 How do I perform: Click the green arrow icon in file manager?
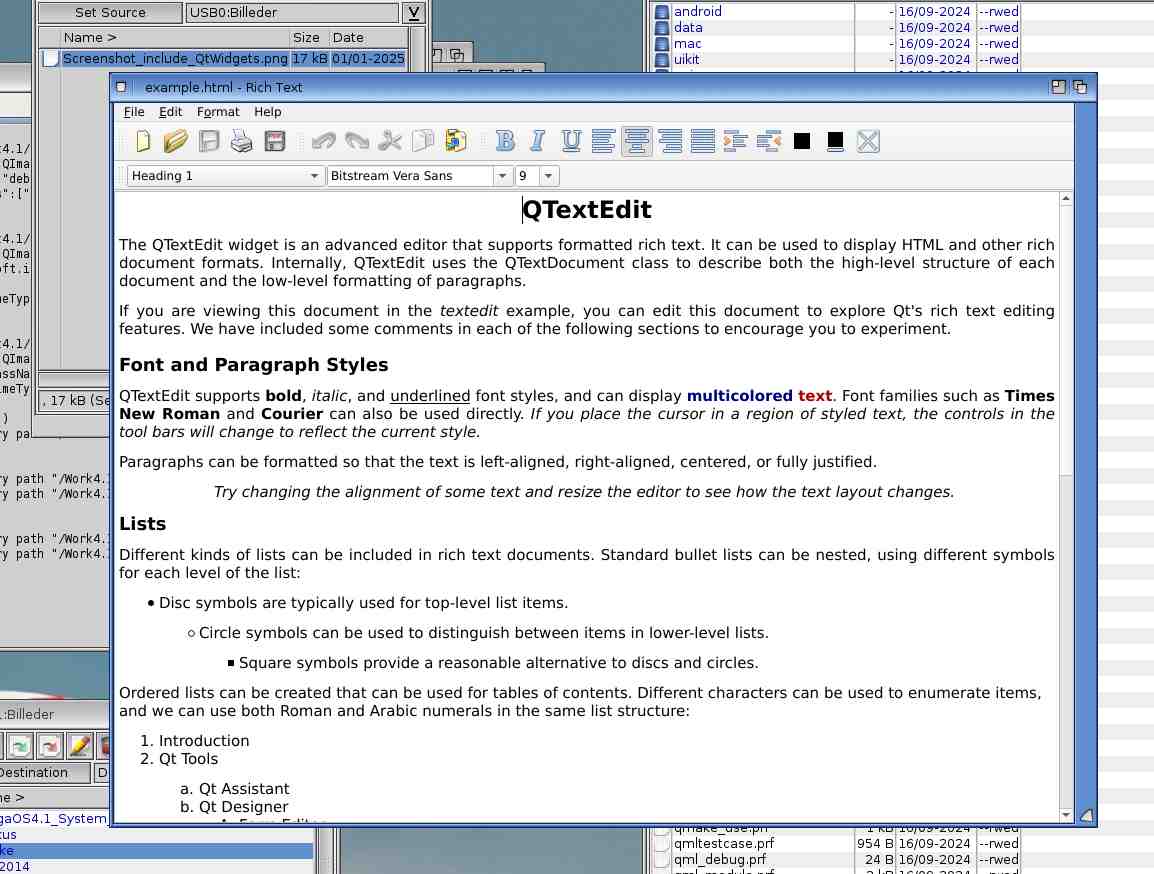[x=20, y=746]
